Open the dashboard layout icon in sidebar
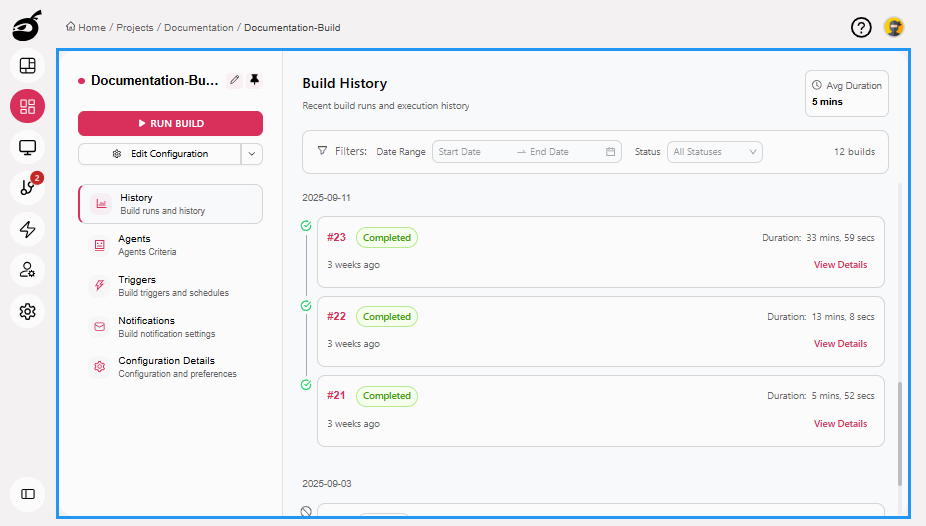 [x=27, y=66]
